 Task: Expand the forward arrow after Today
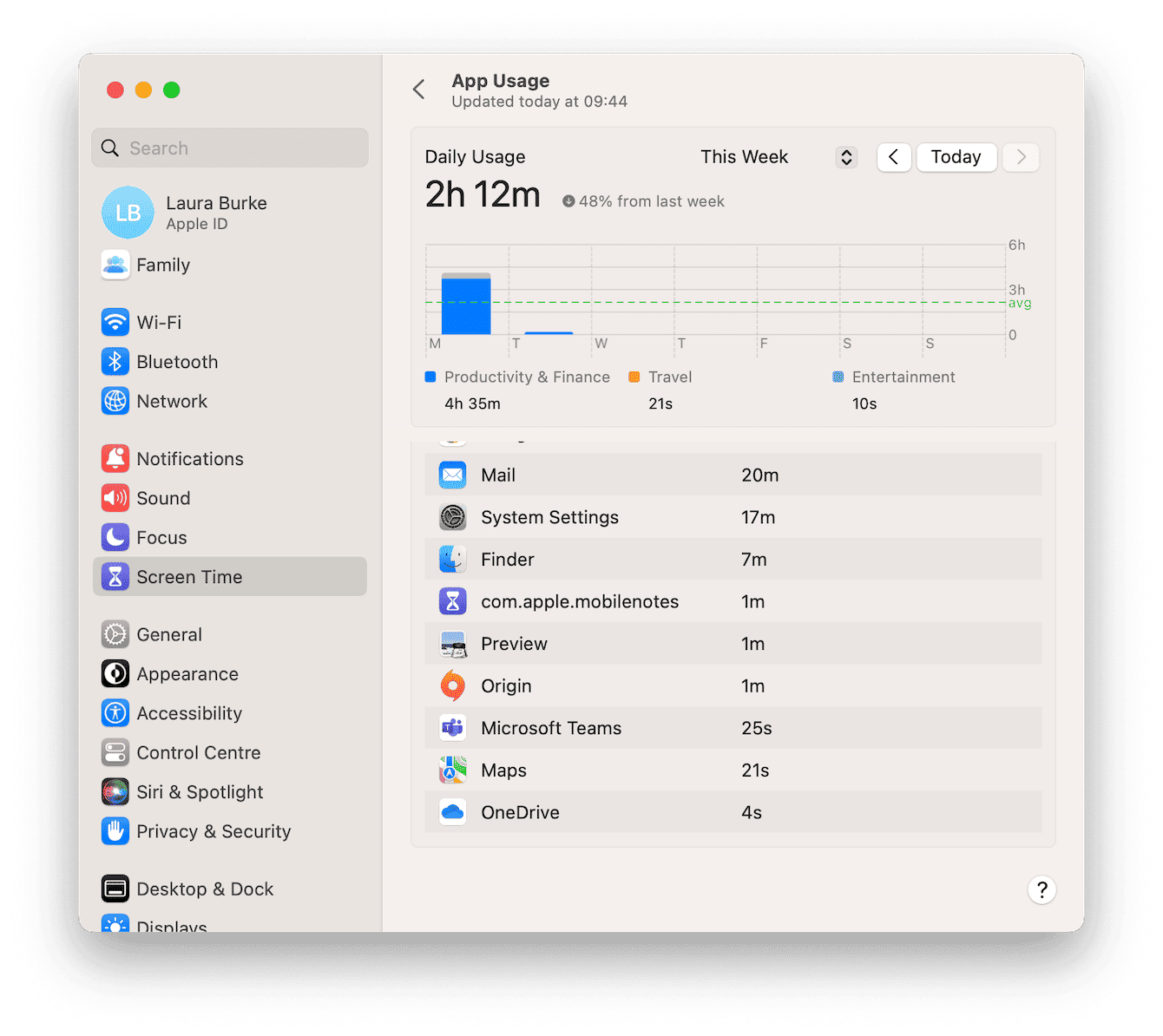(x=1021, y=157)
